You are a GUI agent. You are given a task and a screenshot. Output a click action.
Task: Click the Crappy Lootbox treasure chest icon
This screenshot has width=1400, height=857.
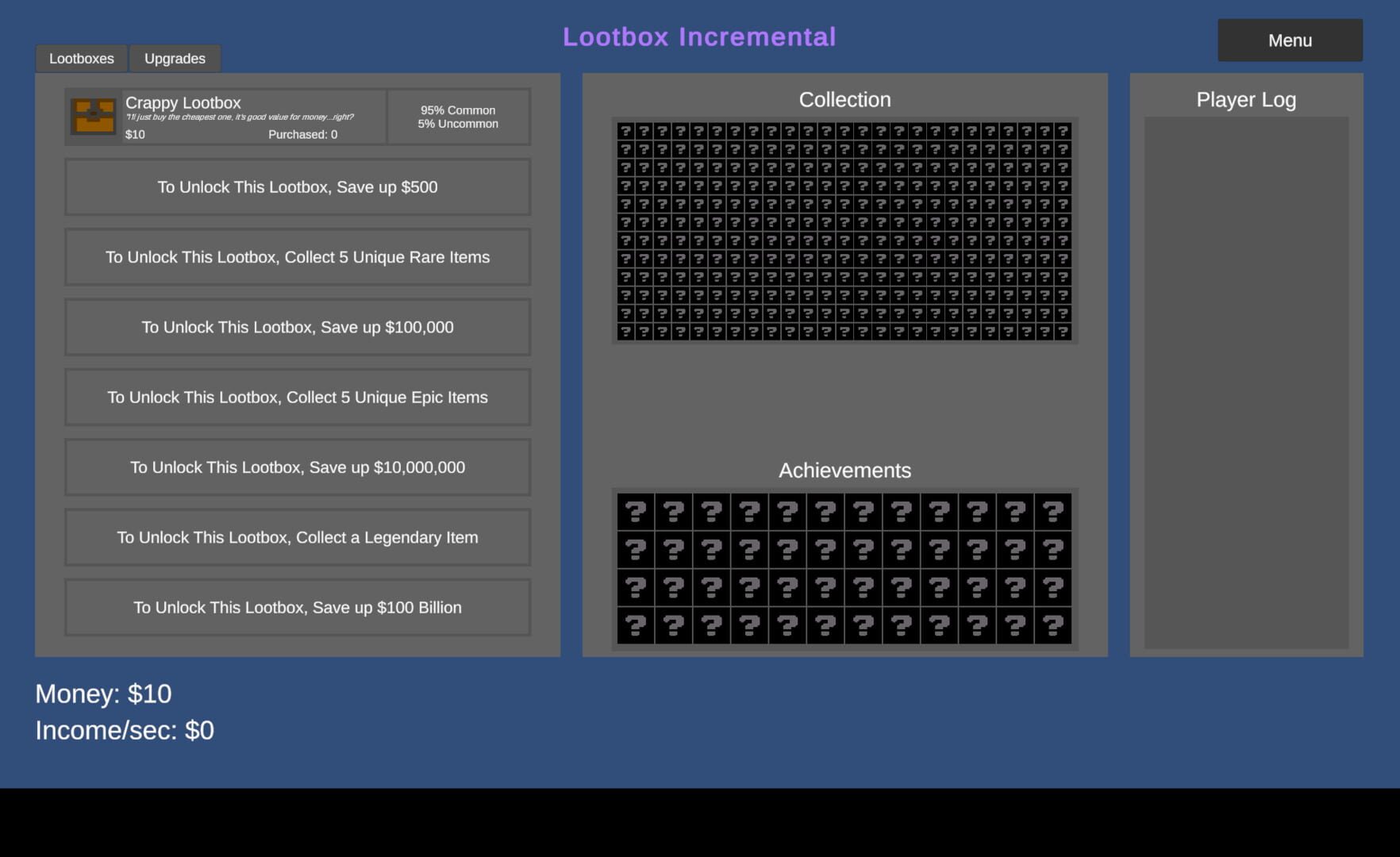[x=93, y=116]
